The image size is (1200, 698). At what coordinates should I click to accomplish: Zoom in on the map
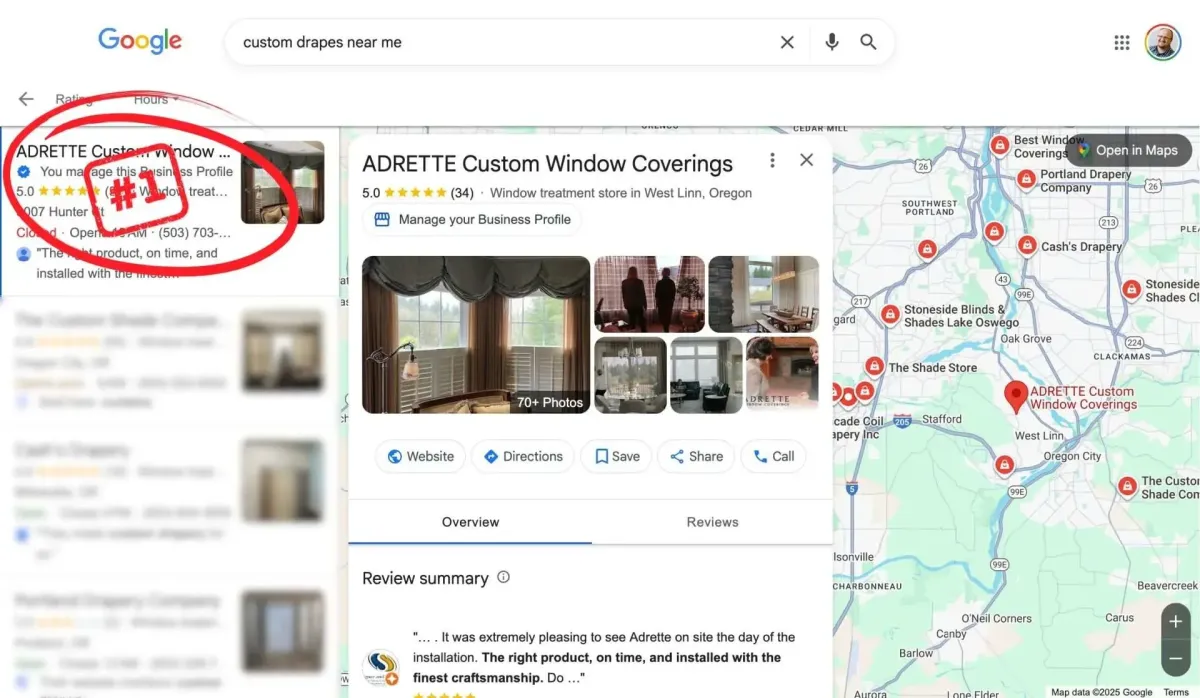tap(1175, 621)
